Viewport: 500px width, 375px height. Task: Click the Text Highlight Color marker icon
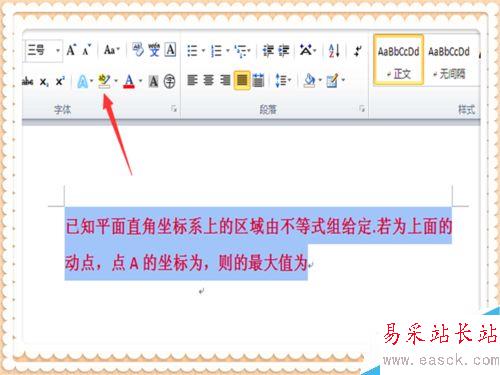pyautogui.click(x=105, y=81)
